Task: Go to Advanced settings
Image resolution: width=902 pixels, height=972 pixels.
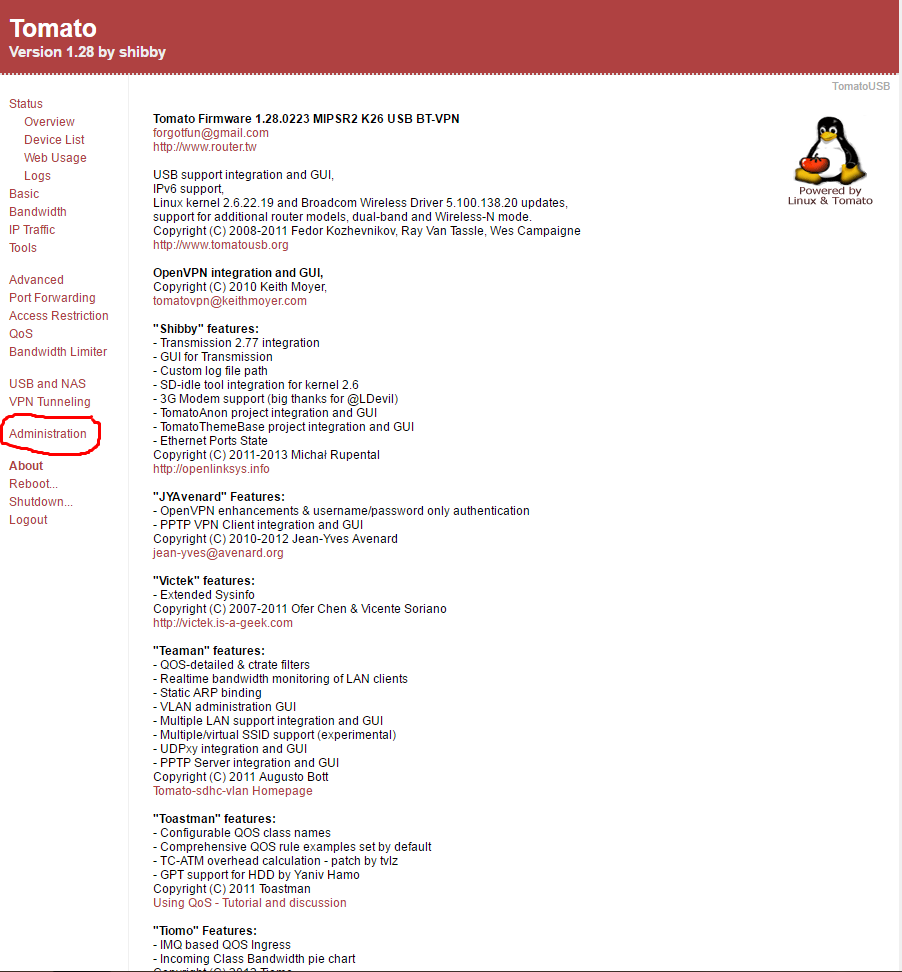Action: coord(36,280)
